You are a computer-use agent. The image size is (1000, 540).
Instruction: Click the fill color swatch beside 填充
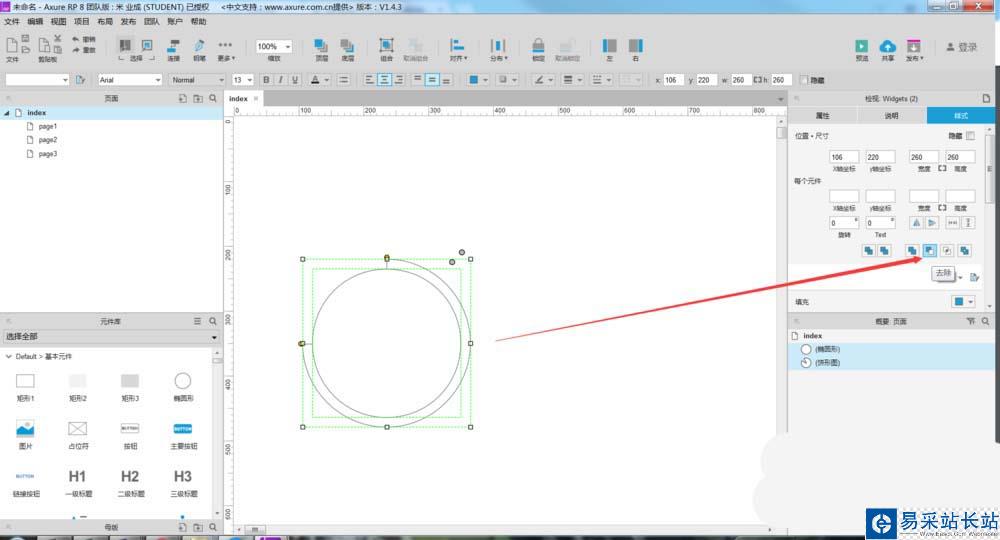tap(959, 302)
